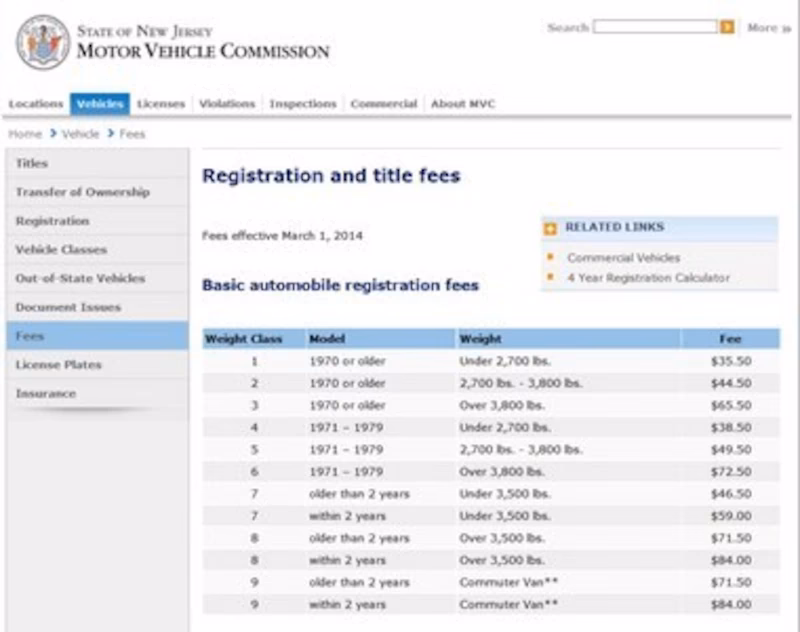Select Titles in the left sidebar

[30, 163]
